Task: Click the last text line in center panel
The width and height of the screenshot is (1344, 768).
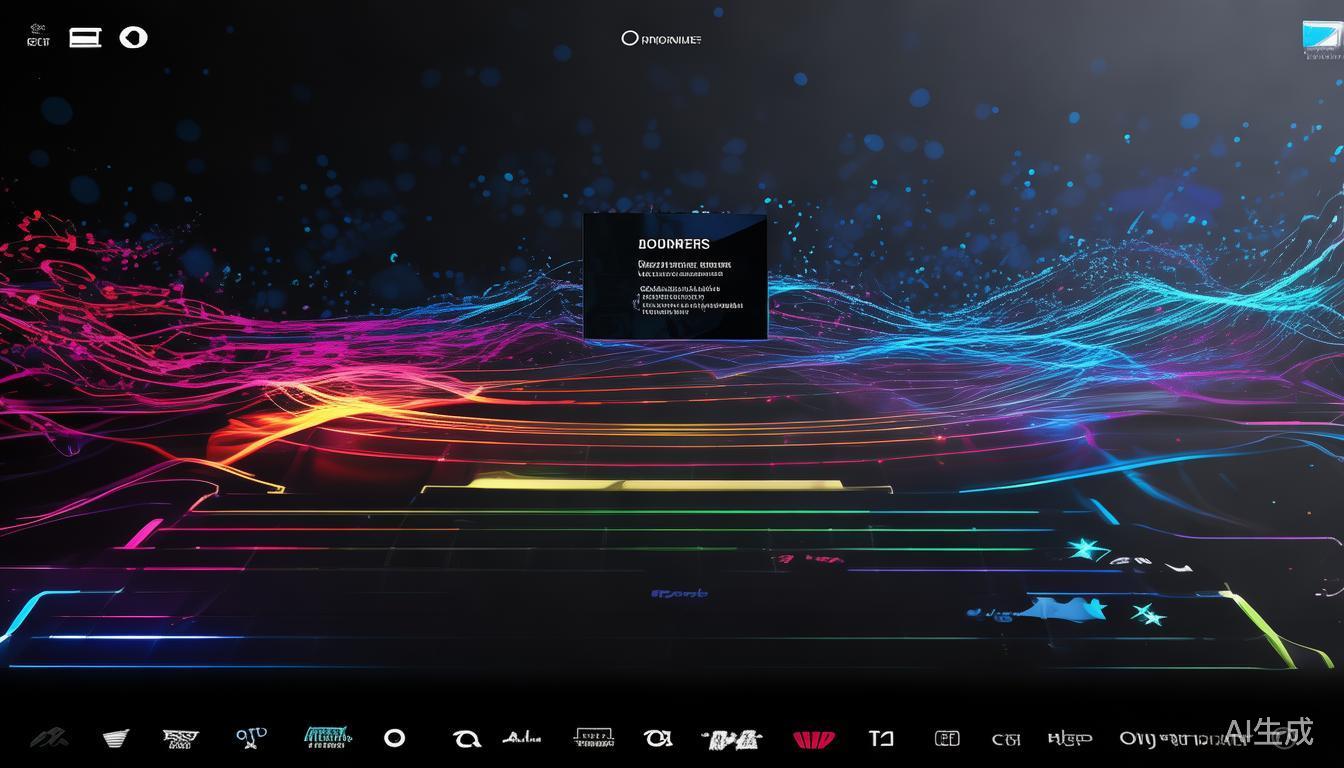Action: click(665, 310)
